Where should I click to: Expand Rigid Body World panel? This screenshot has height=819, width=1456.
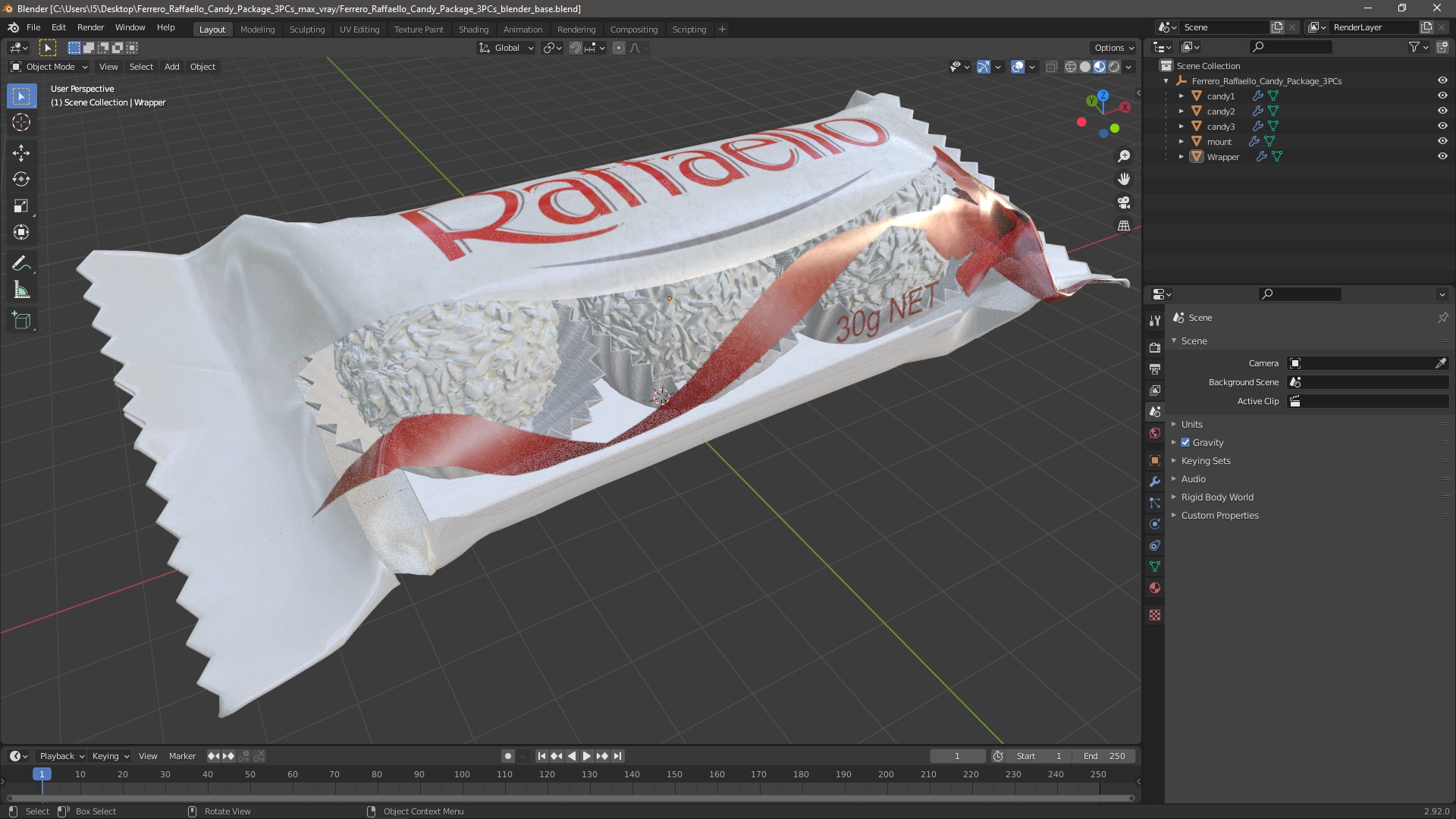pyautogui.click(x=1216, y=497)
